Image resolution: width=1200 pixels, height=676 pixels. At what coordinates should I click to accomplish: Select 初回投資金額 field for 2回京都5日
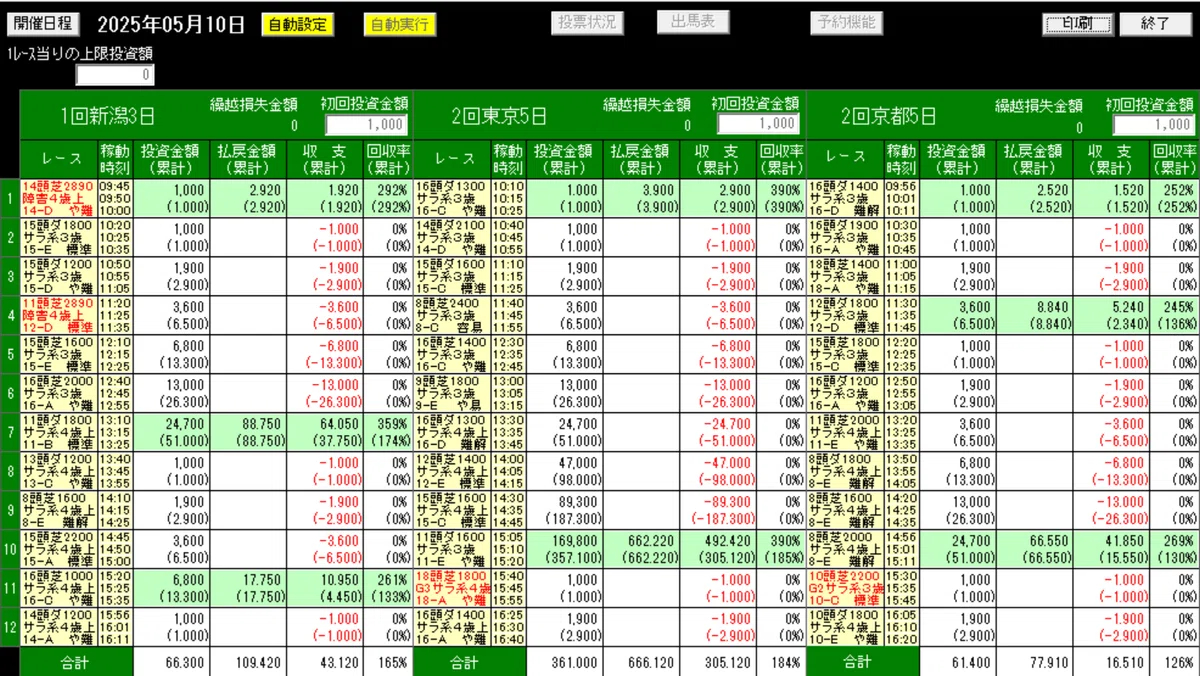(1153, 124)
